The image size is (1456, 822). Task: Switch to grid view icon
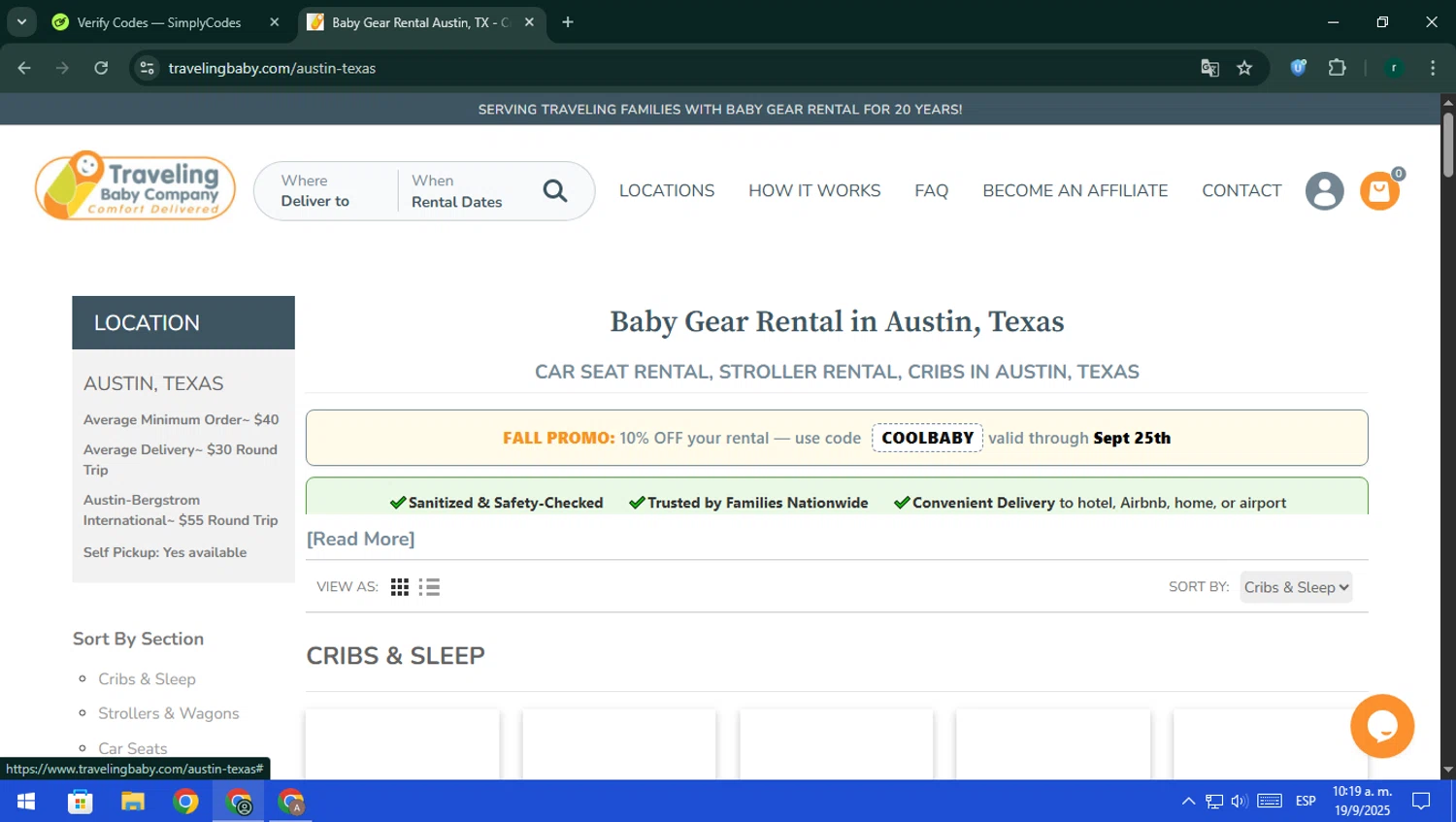tap(400, 587)
